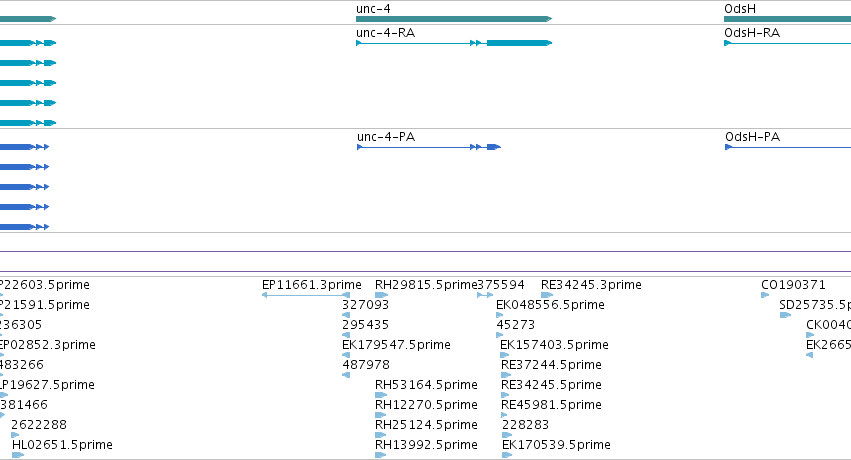Select the unc-4-PA protein feature label
The width and height of the screenshot is (851, 460).
click(x=386, y=137)
